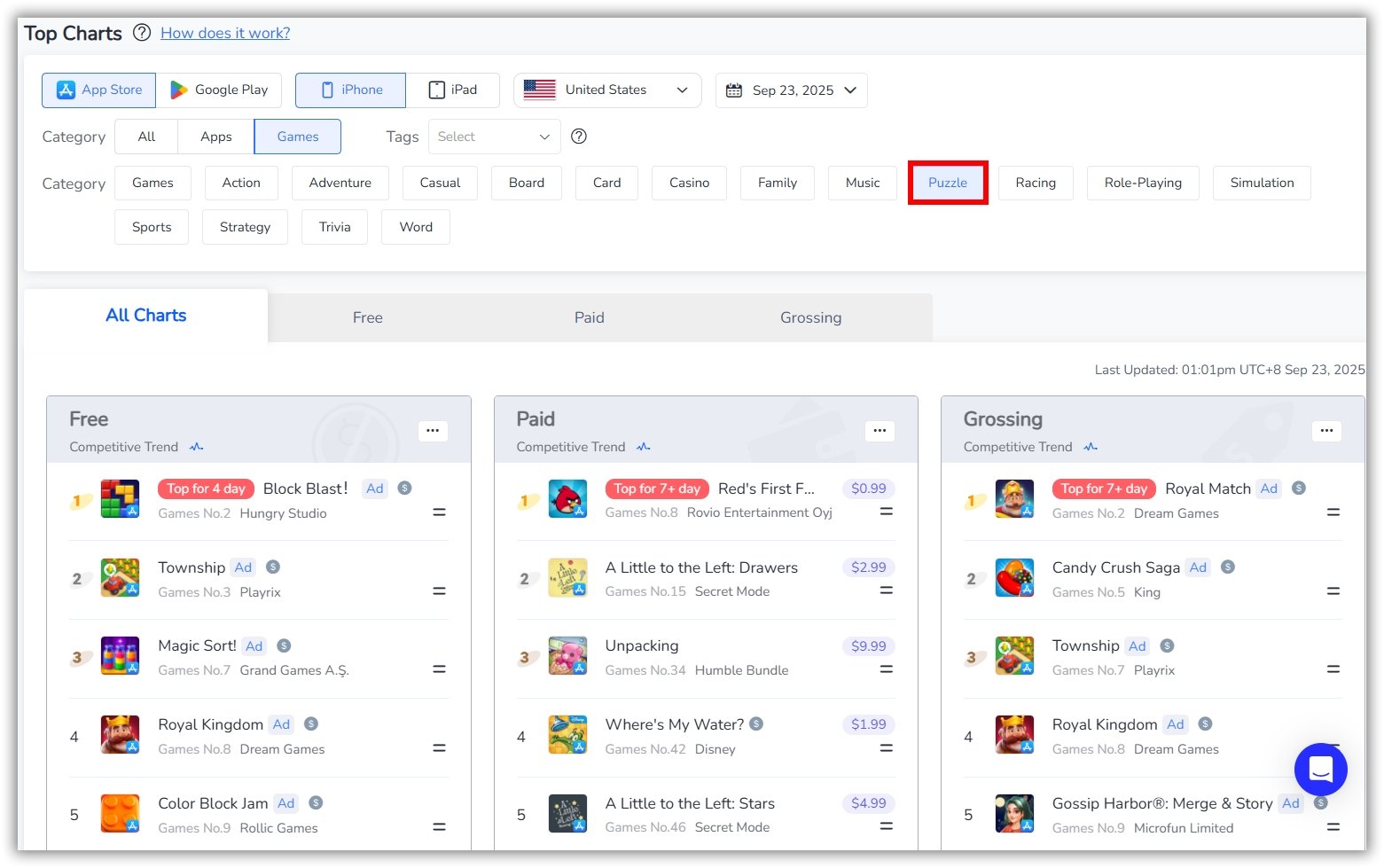Image resolution: width=1384 pixels, height=868 pixels.
Task: Open A Little to the Left: Drawers icon
Action: tap(567, 578)
